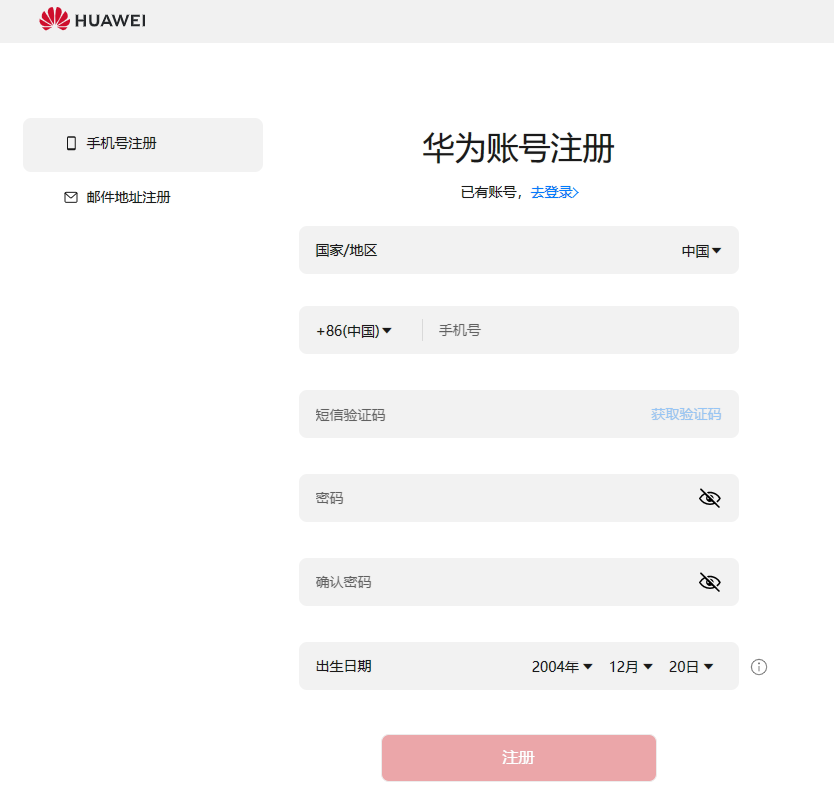
Task: Click the 已有账号 text
Action: coord(488,192)
